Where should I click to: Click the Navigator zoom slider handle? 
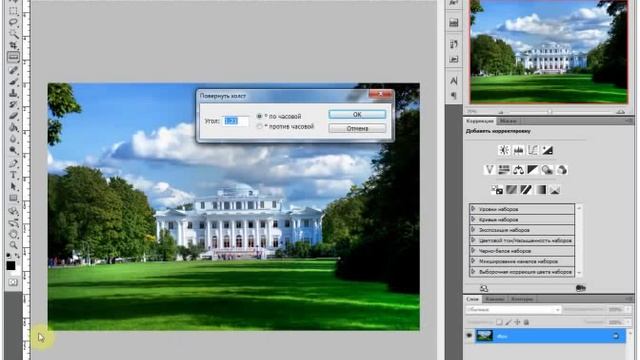(x=550, y=111)
